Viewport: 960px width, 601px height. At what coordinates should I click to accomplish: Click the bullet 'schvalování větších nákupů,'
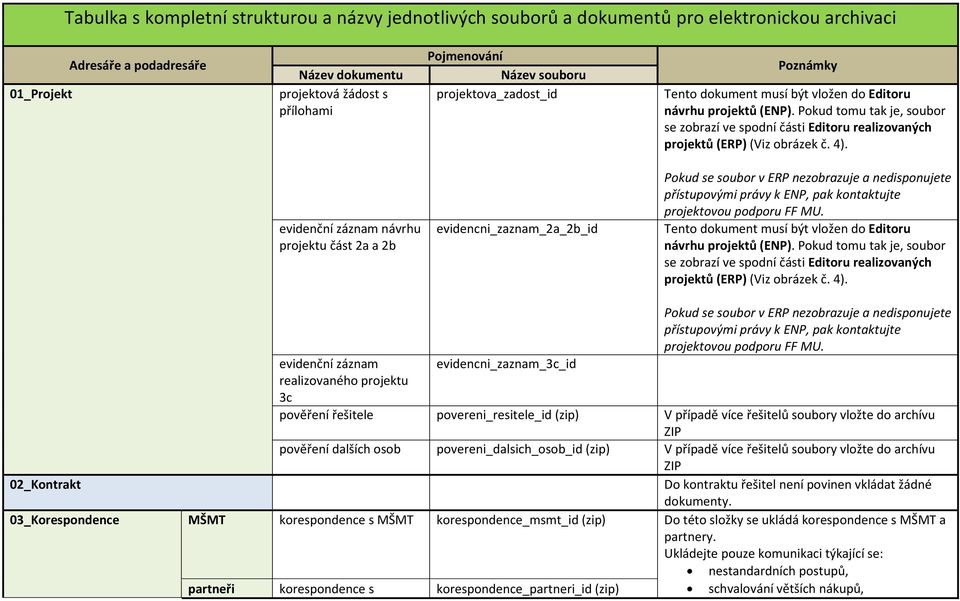point(786,589)
